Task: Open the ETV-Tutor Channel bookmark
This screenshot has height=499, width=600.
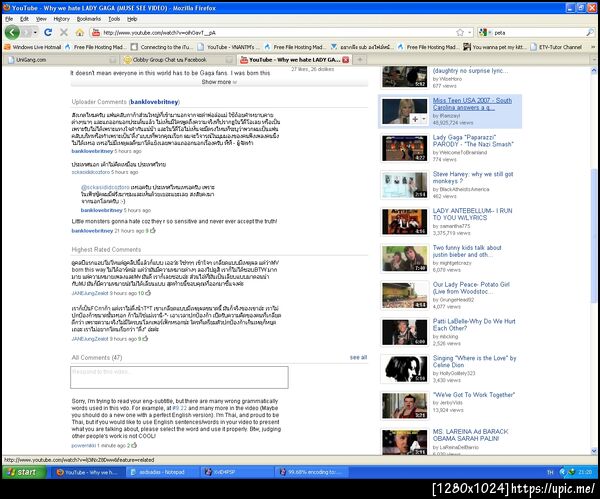Action: click(x=556, y=47)
